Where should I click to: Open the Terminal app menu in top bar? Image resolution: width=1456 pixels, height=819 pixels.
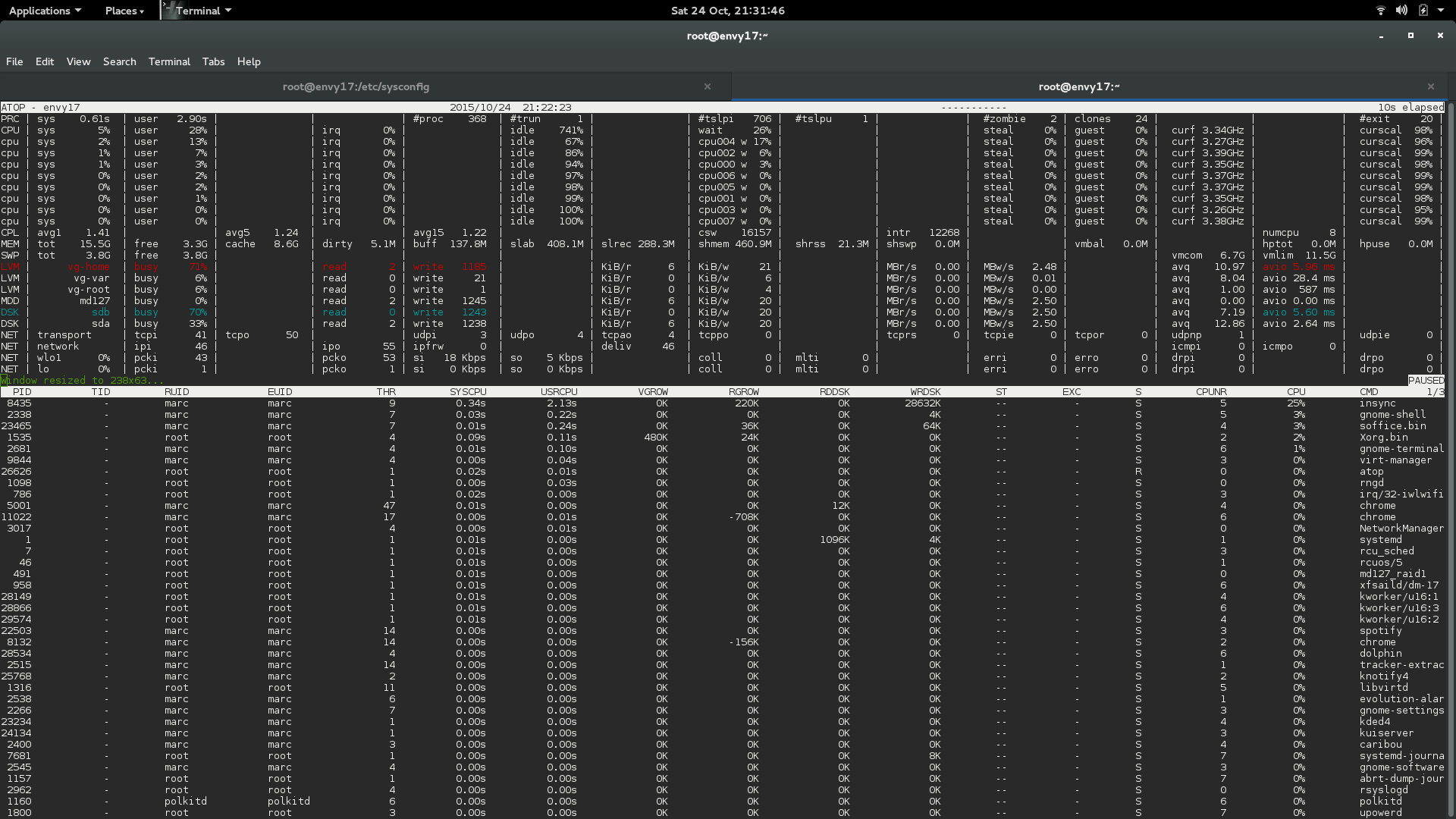(x=198, y=11)
